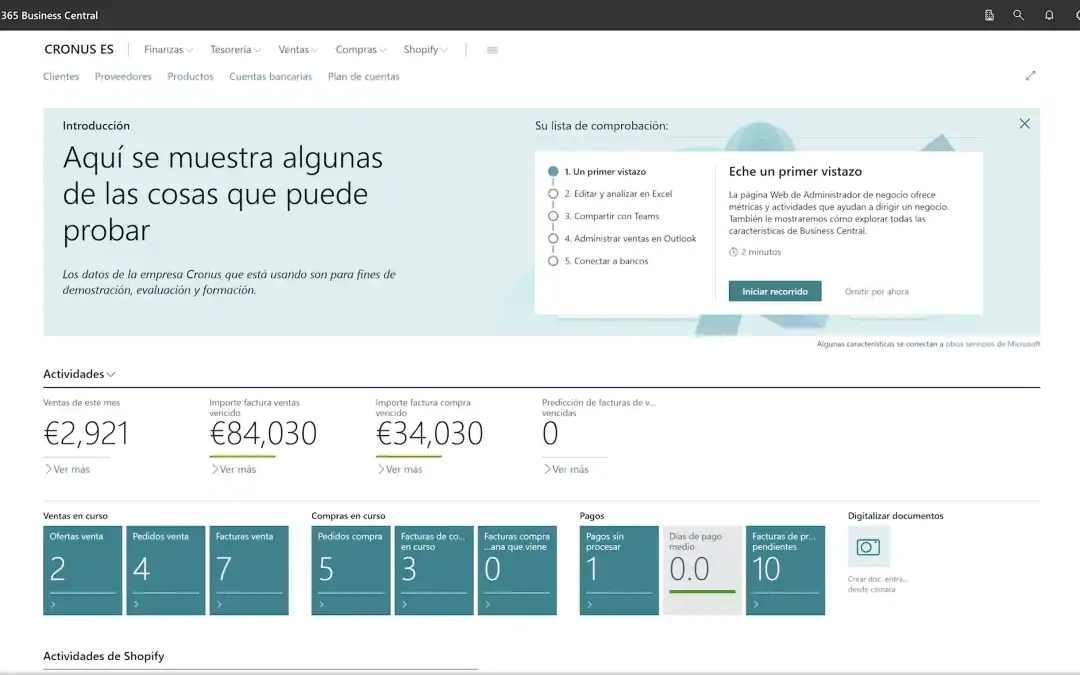The height and width of the screenshot is (675, 1080).
Task: Open the Facturas venta tile
Action: (x=249, y=570)
